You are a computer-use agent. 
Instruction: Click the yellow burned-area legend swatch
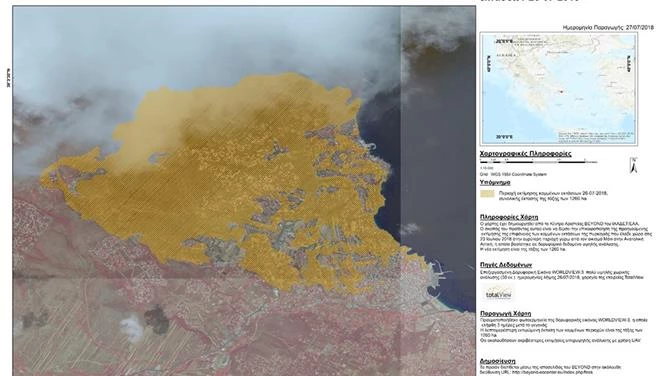tap(487, 194)
